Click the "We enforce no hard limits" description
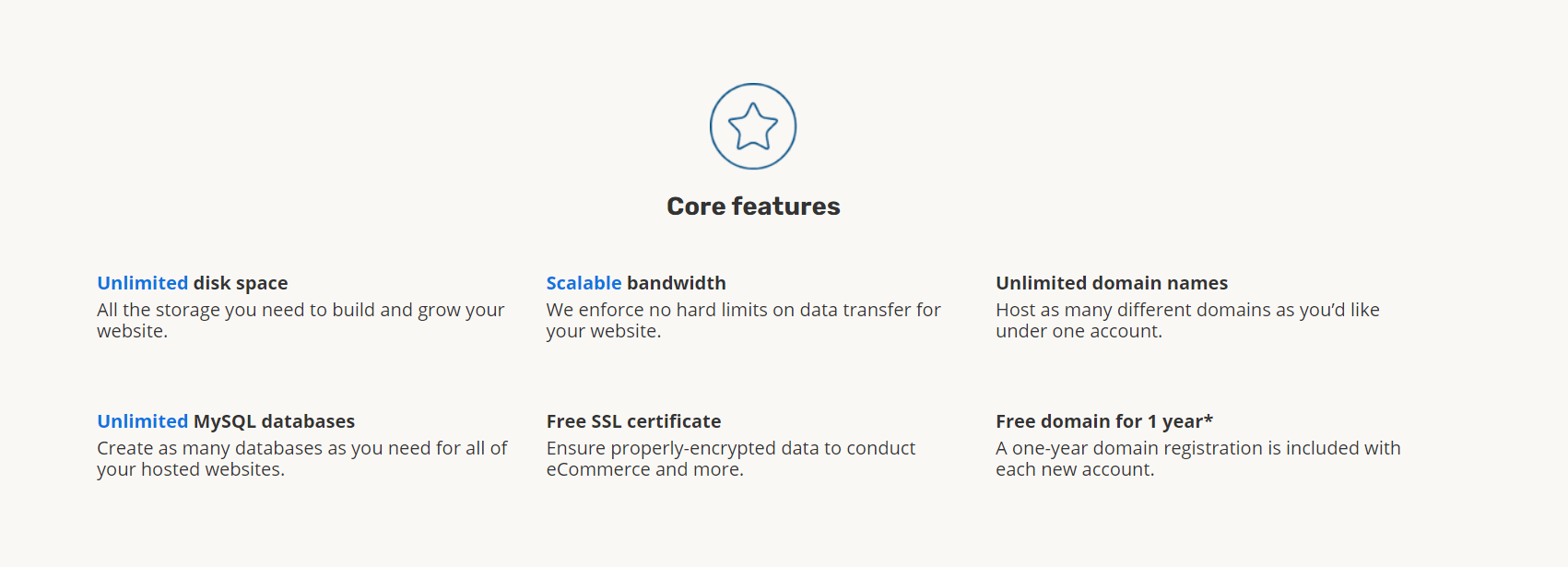The image size is (1568, 567). (x=743, y=320)
